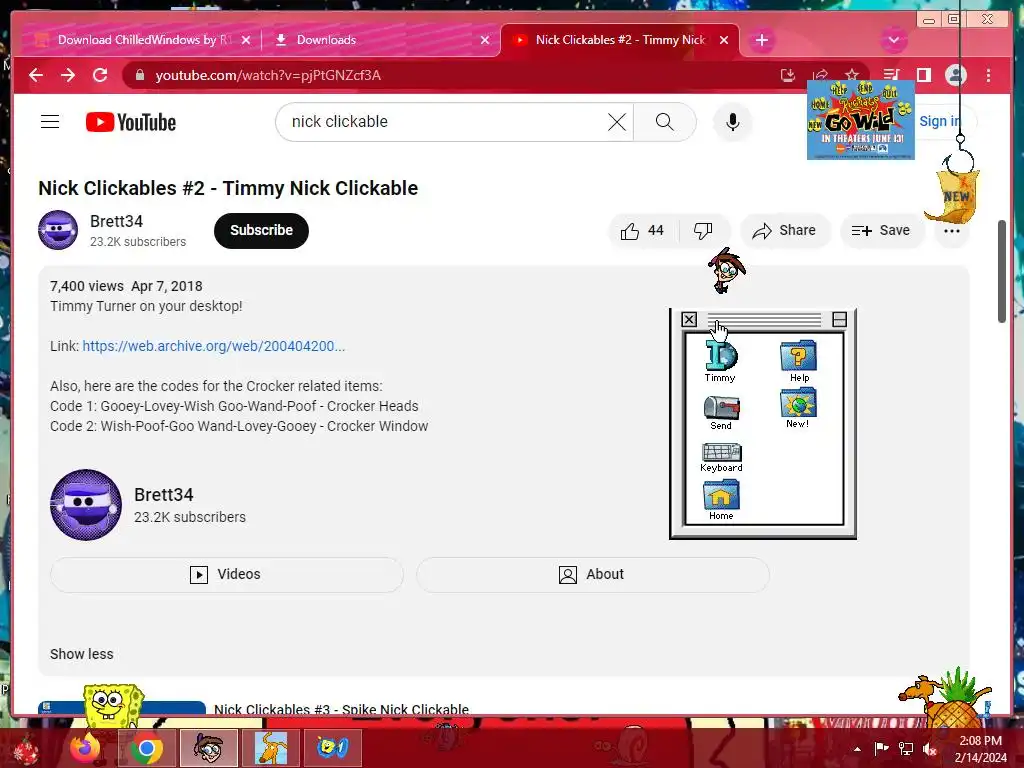Start voice search with microphone

(733, 122)
